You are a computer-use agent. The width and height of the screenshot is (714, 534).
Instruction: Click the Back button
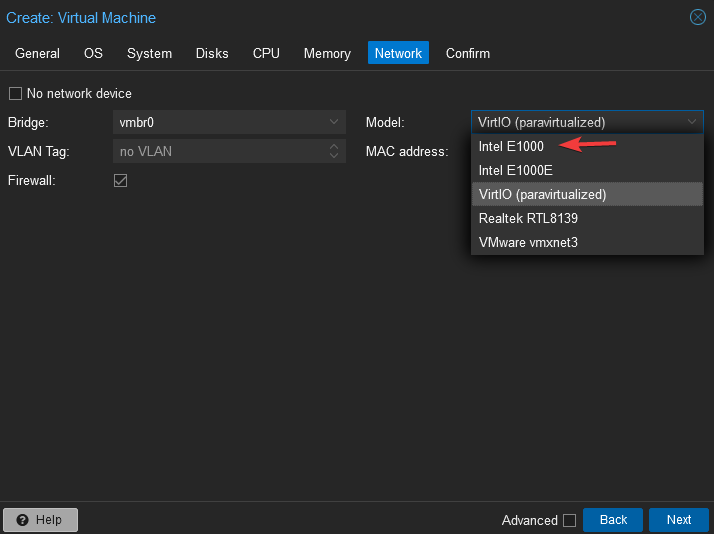click(x=613, y=520)
